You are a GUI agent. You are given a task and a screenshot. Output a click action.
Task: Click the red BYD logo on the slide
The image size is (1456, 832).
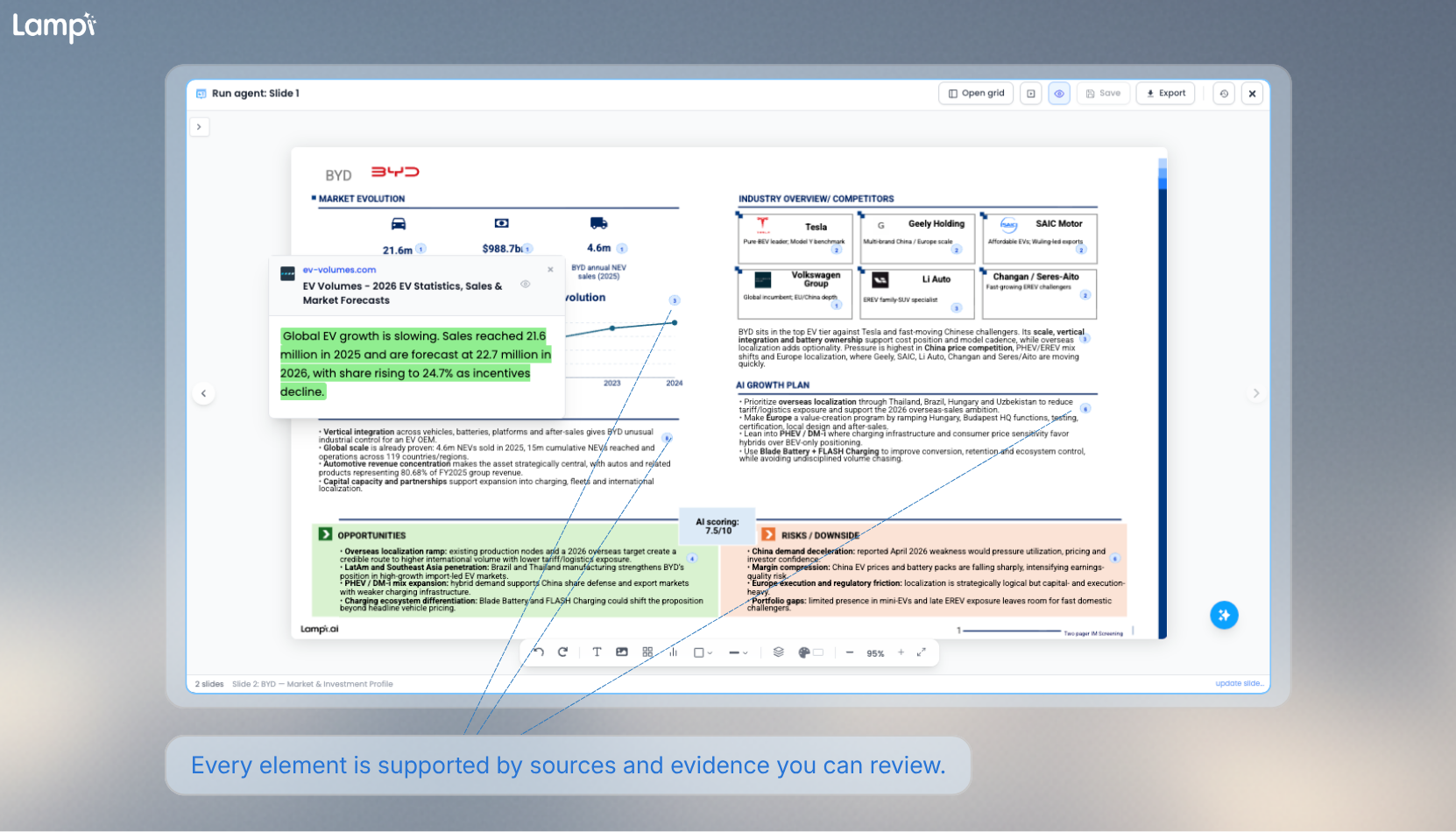point(395,172)
